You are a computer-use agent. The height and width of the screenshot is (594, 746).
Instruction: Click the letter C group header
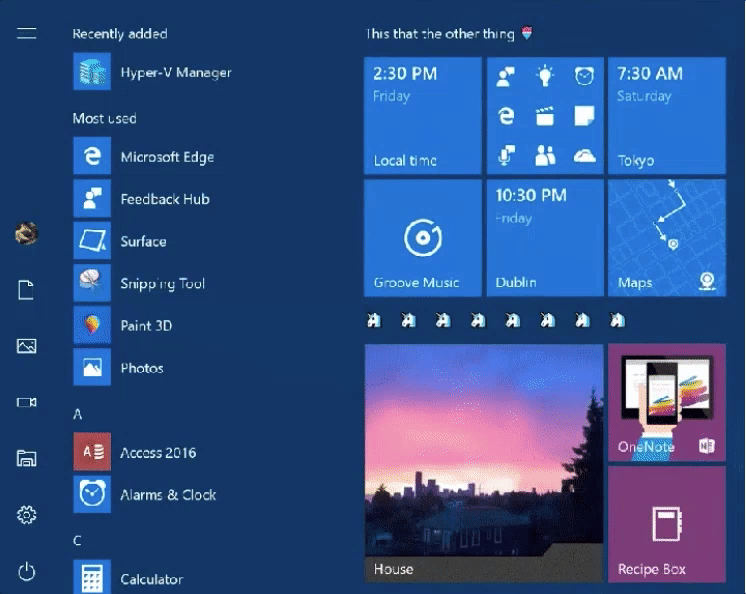coord(78,540)
